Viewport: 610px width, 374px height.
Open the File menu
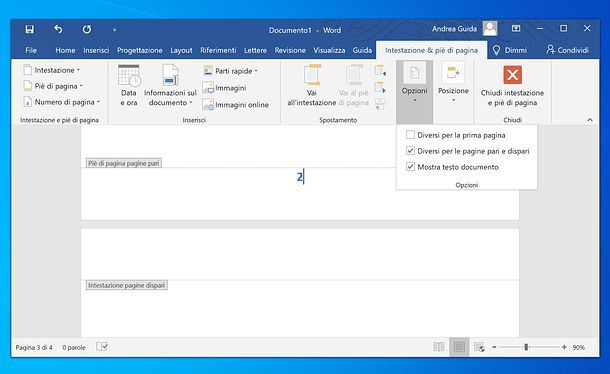click(31, 50)
